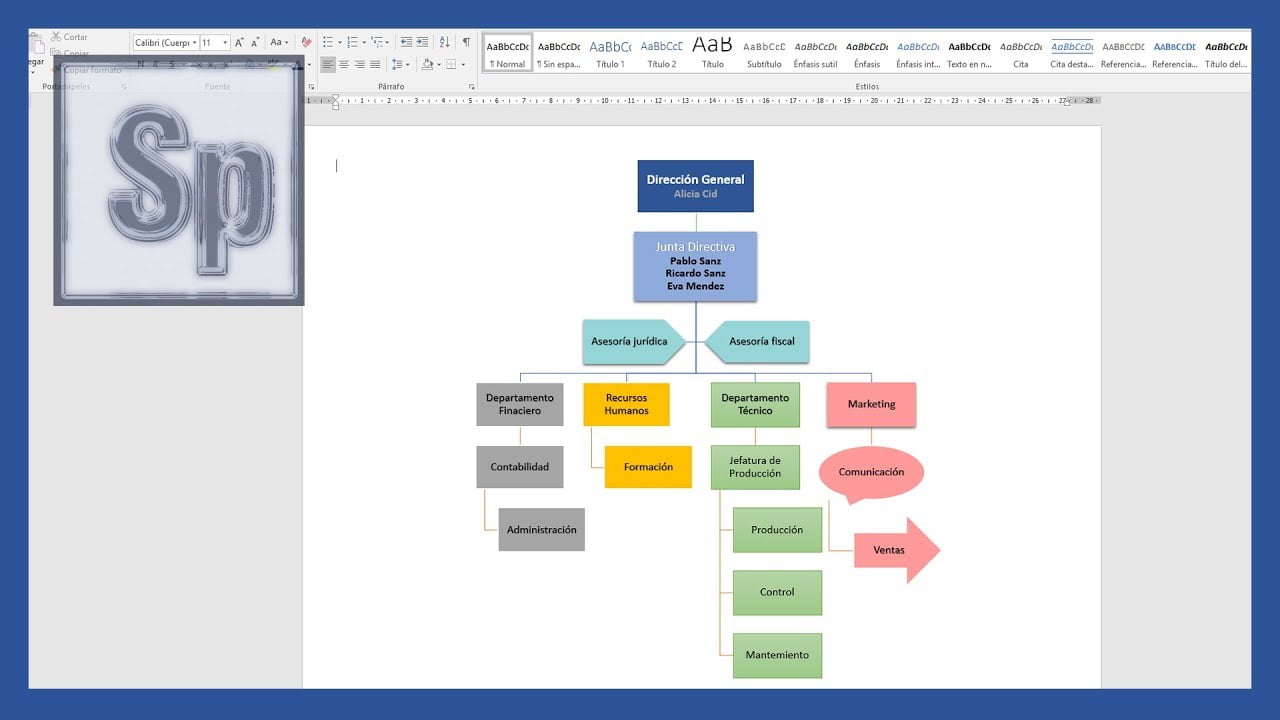
Task: Click the shading paint bucket icon
Action: [427, 64]
